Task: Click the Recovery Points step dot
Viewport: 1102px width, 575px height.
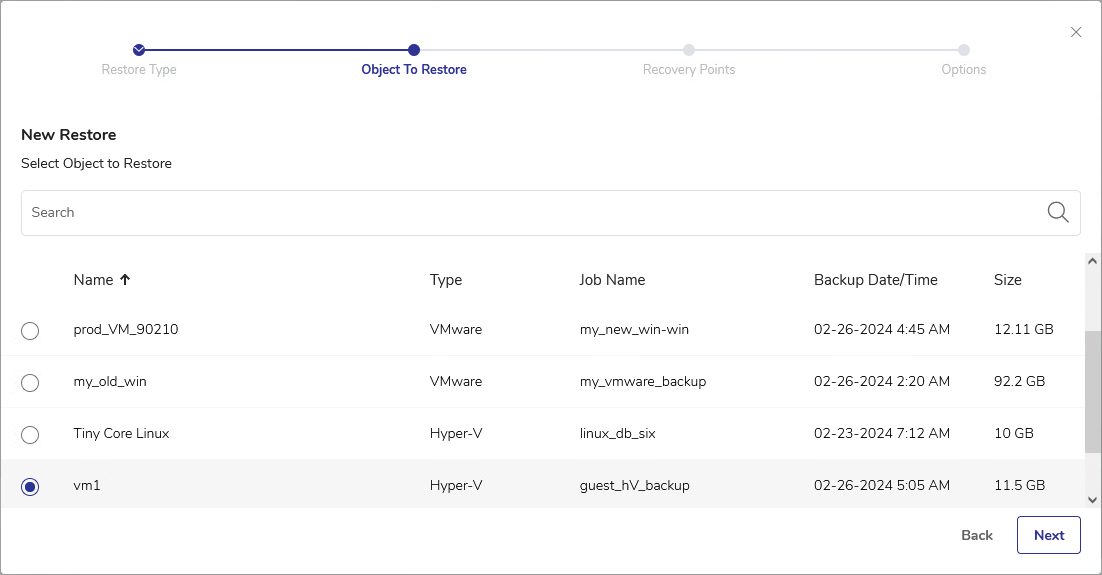Action: 689,50
